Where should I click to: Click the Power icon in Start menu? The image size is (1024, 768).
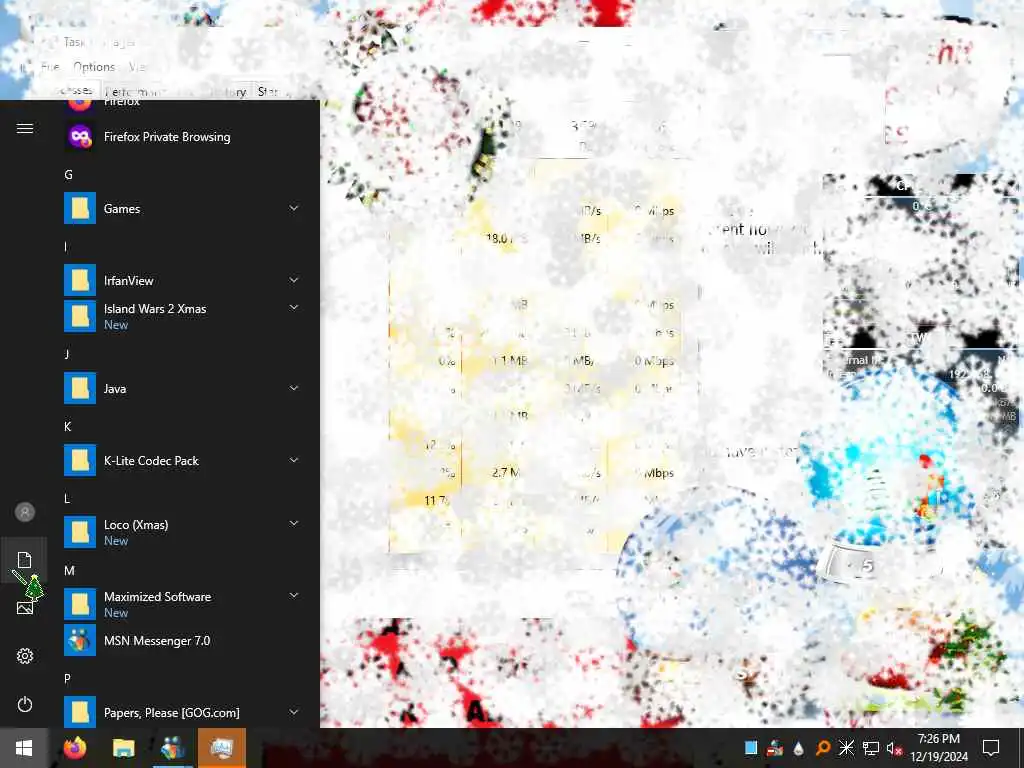tap(25, 704)
